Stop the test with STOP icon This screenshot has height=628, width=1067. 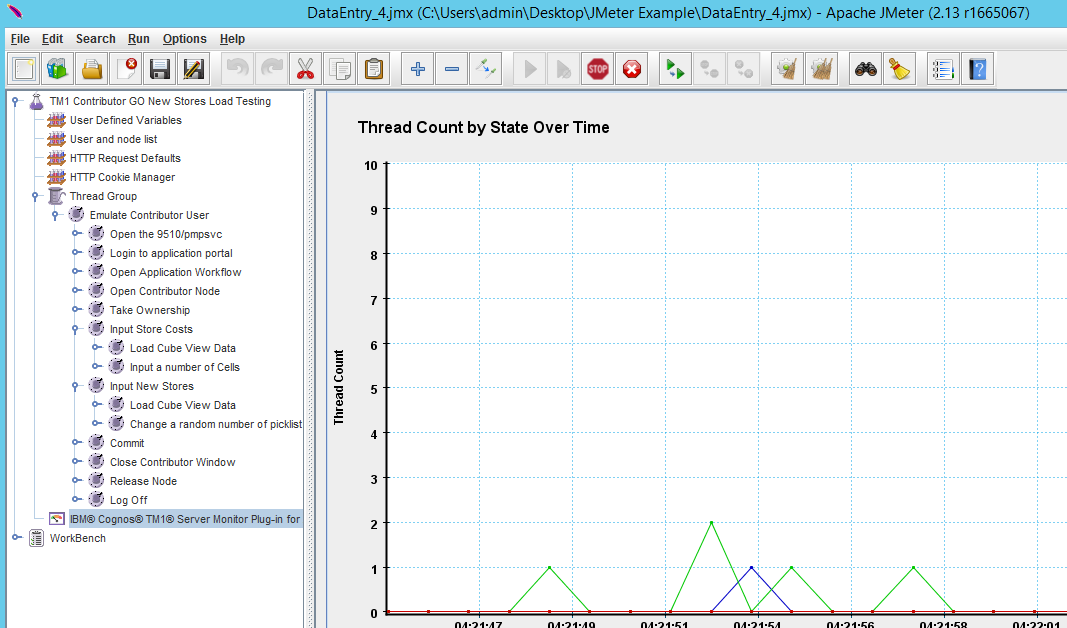597,69
